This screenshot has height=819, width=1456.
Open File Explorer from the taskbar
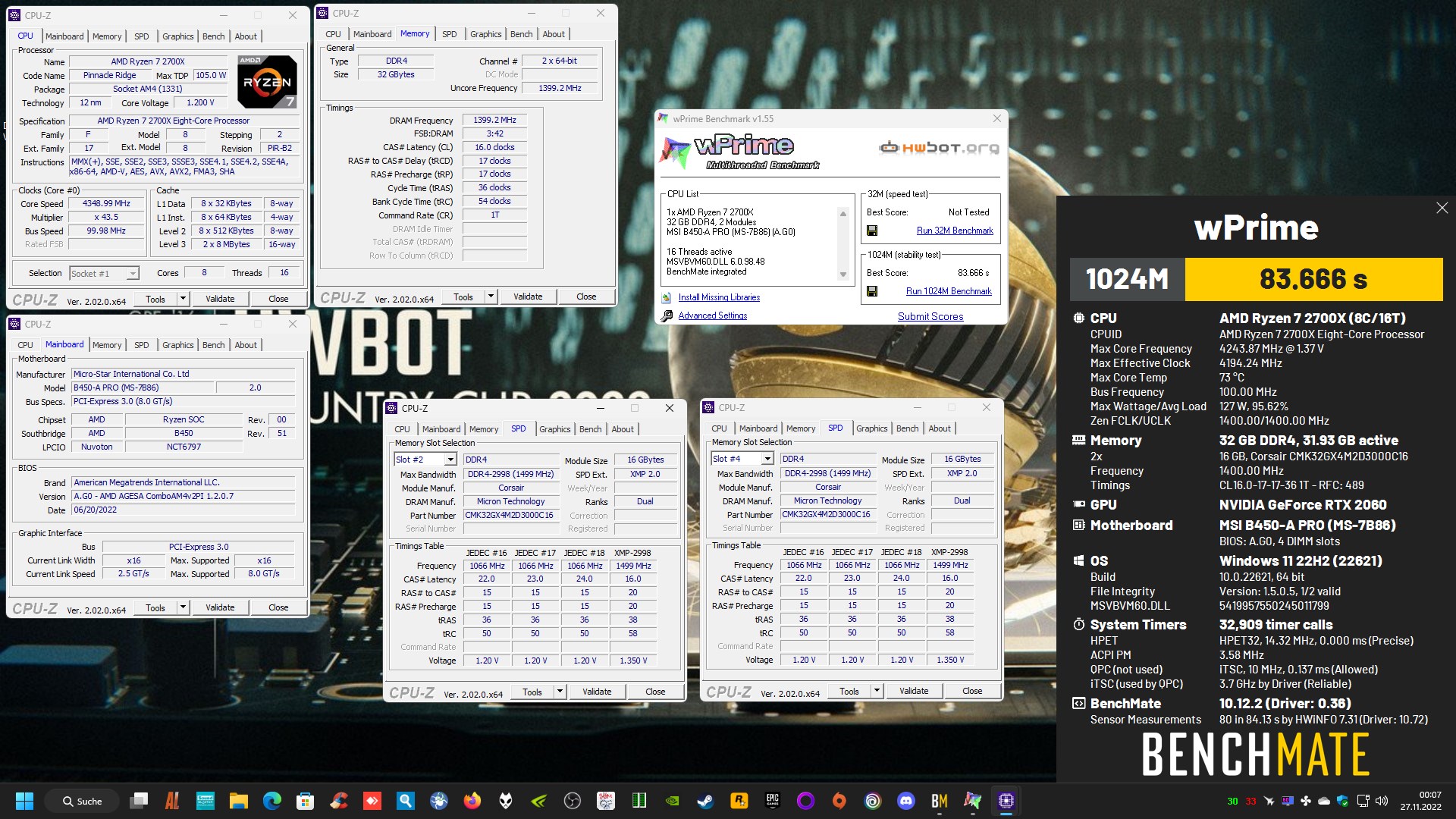[x=239, y=801]
